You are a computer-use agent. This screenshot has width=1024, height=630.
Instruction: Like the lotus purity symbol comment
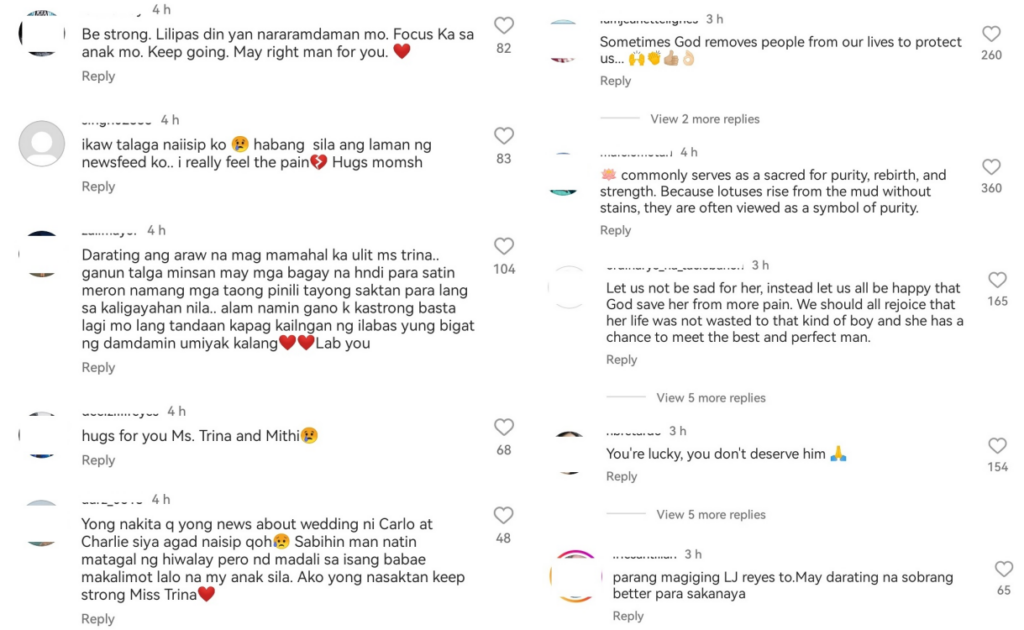pos(991,167)
